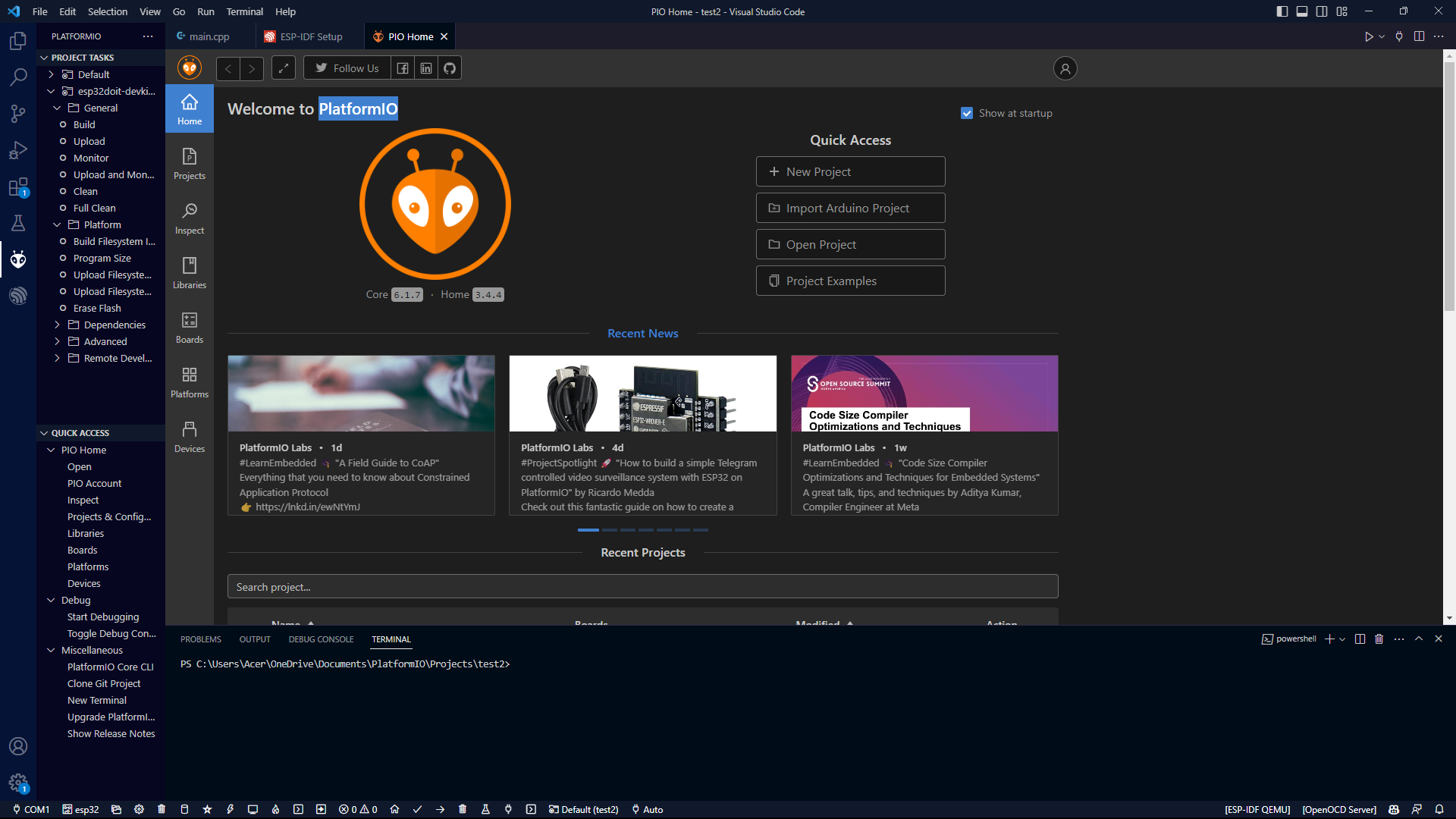Expand the Advanced tasks group
This screenshot has height=819, width=1456.
point(57,341)
